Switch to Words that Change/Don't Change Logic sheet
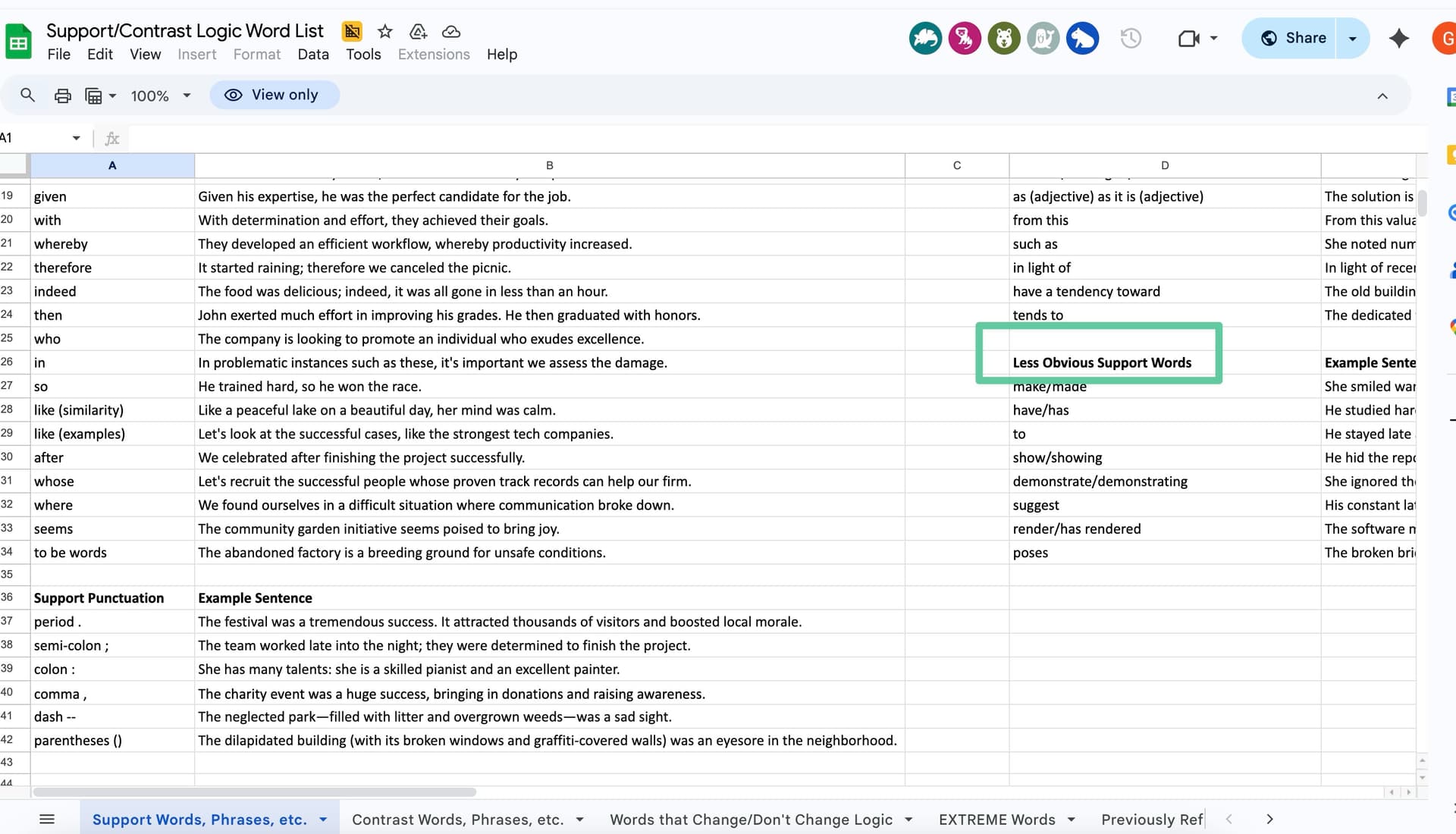The width and height of the screenshot is (1456, 834). [751, 820]
